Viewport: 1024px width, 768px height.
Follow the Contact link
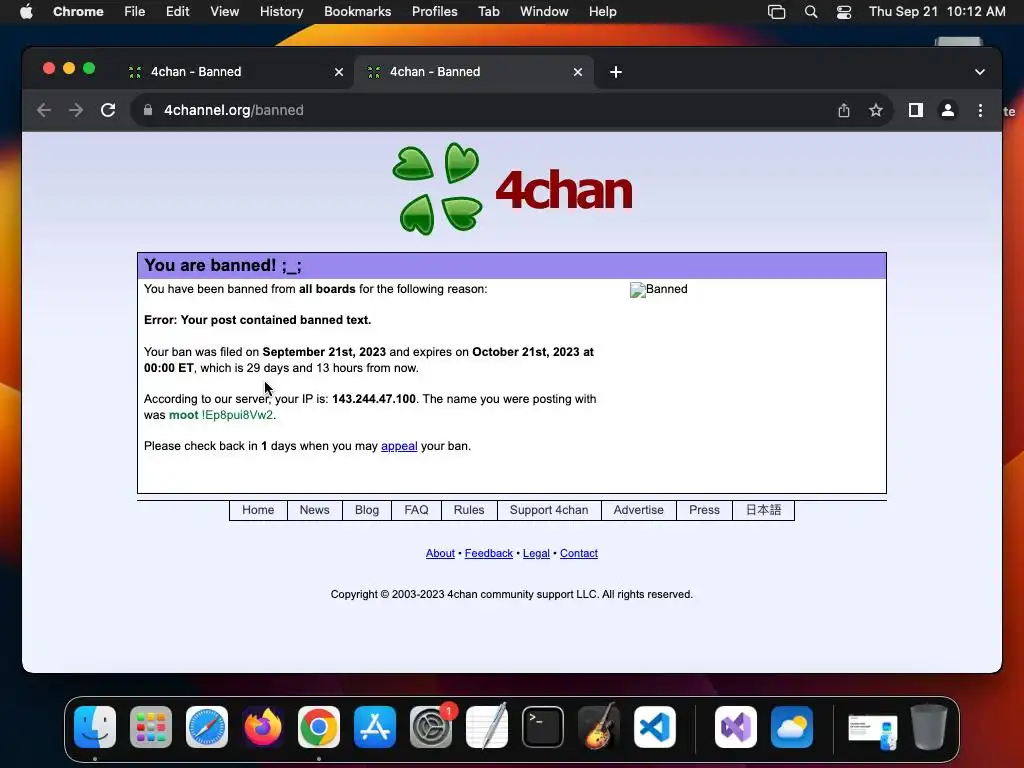pyautogui.click(x=579, y=553)
